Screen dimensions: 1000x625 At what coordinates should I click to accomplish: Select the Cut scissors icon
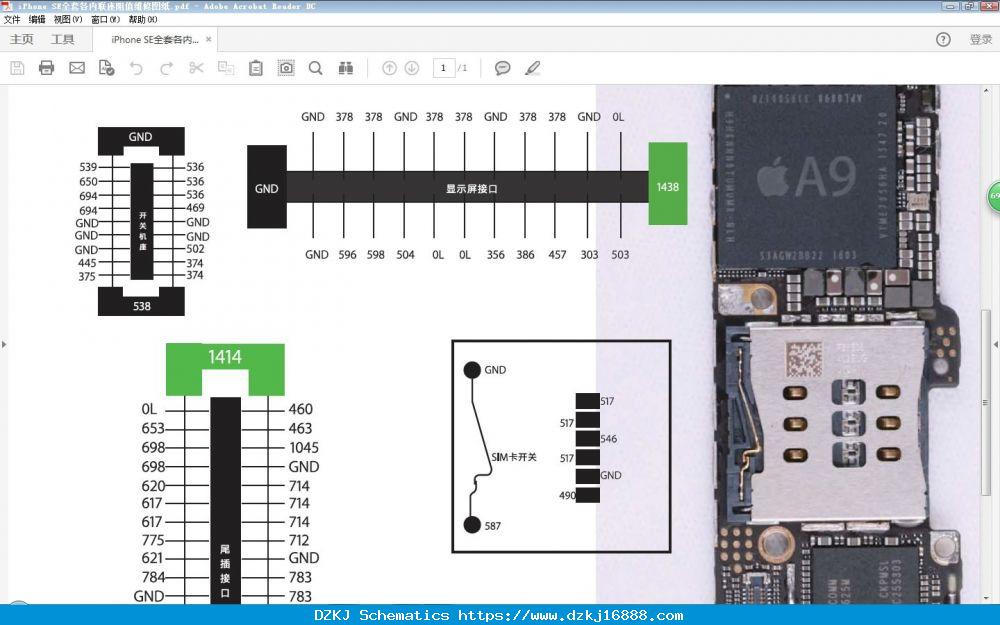(x=196, y=68)
